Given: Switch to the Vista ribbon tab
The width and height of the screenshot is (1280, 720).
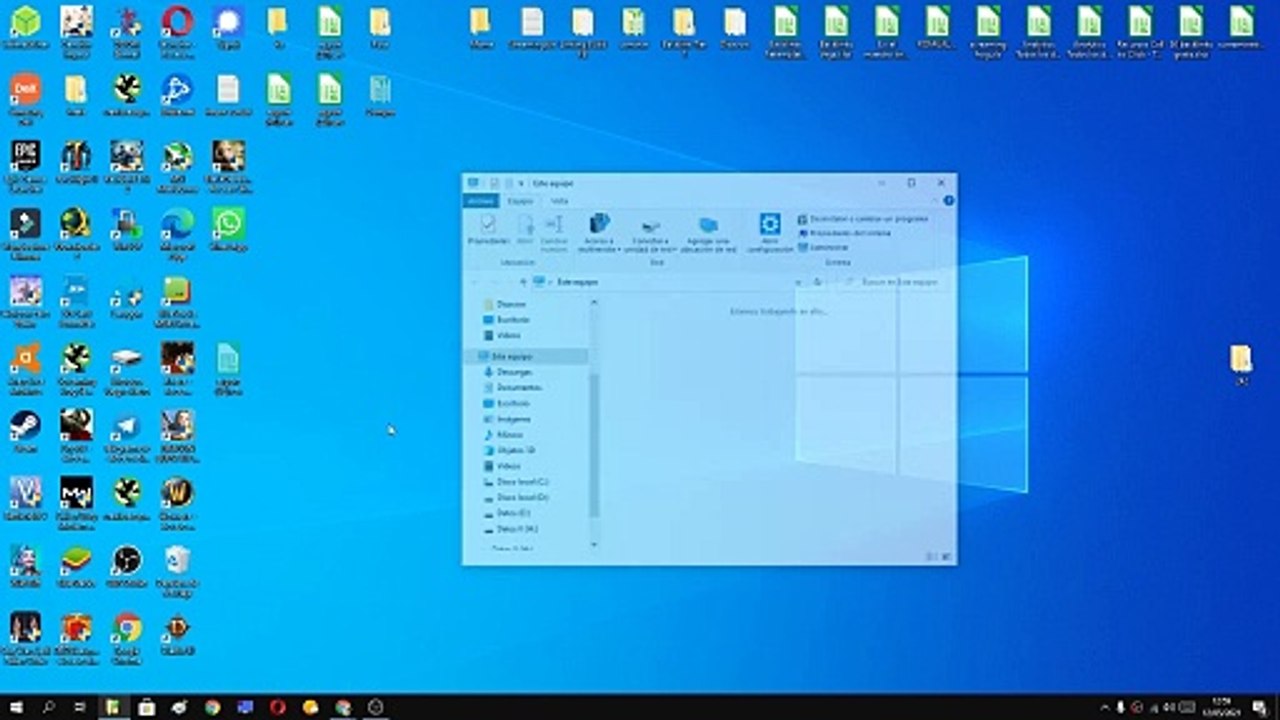Looking at the screenshot, I should tap(560, 201).
